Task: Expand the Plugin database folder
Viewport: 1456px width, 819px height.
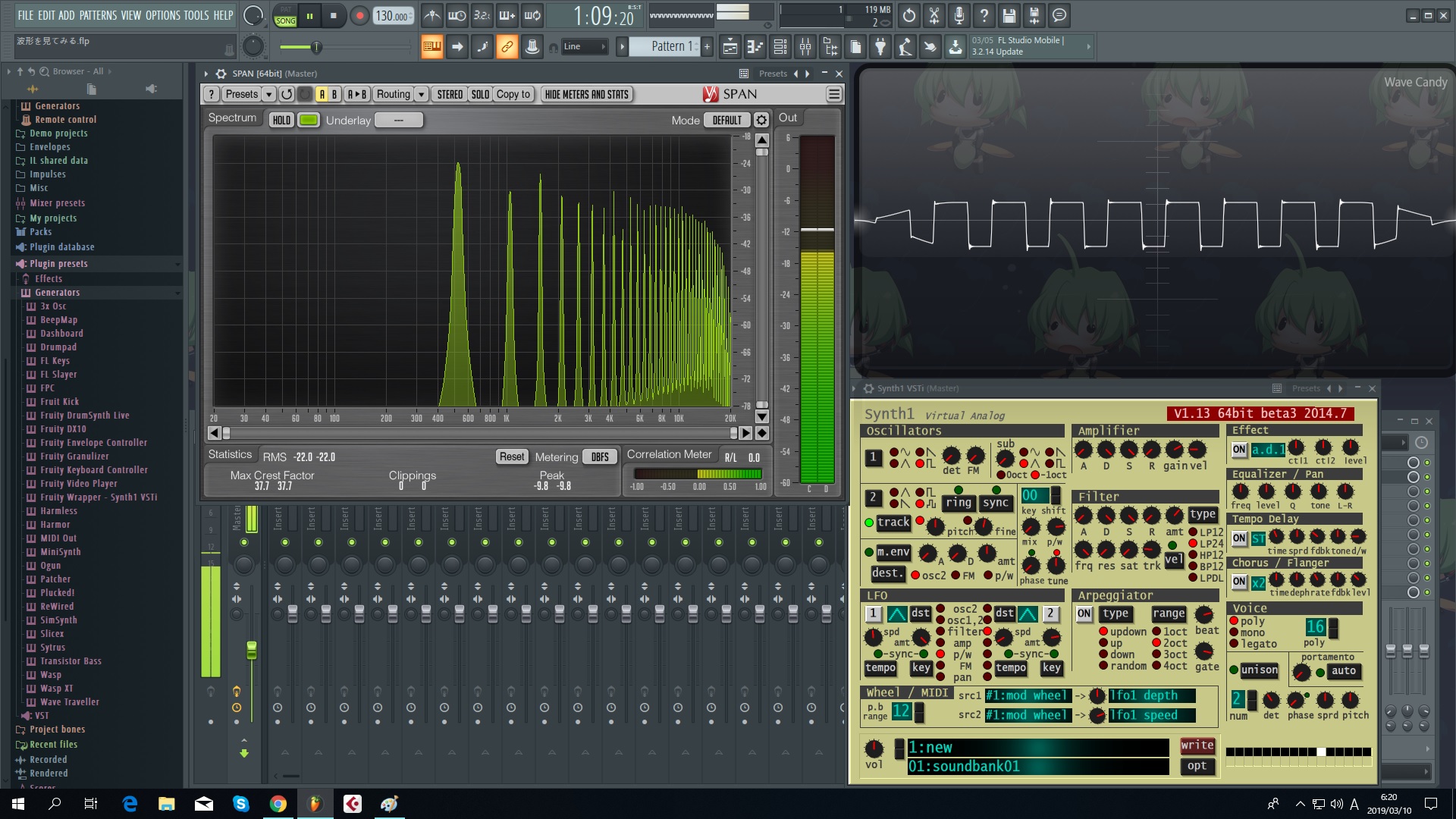Action: [61, 247]
